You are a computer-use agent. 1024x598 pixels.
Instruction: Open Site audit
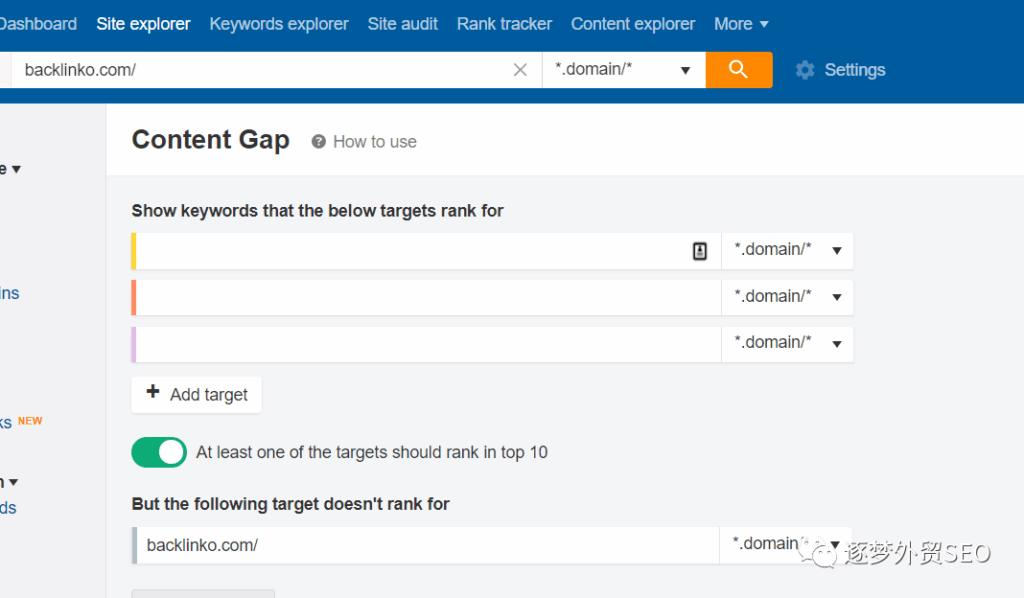click(x=402, y=24)
